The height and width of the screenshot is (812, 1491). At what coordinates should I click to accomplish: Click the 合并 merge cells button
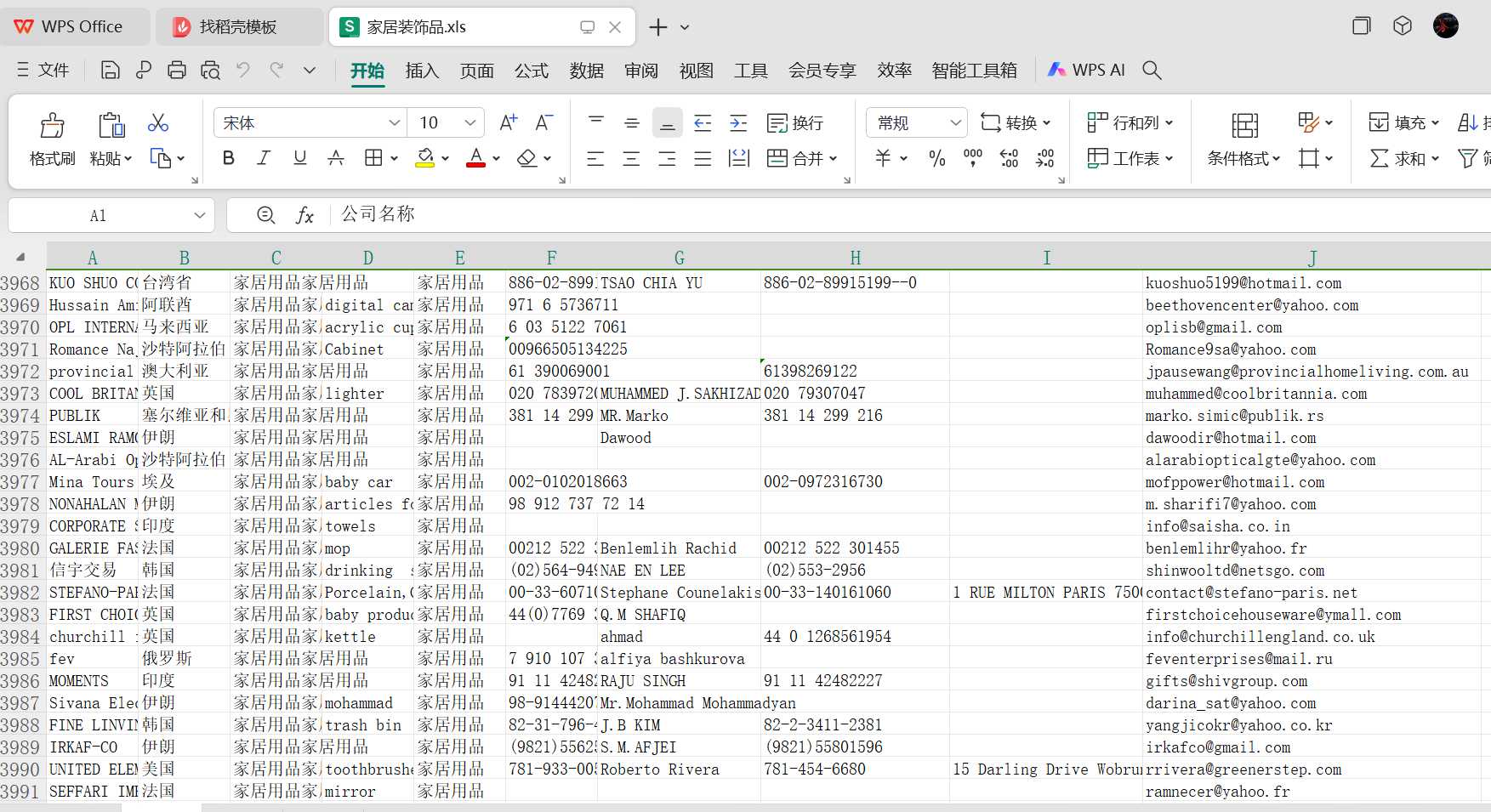(802, 158)
